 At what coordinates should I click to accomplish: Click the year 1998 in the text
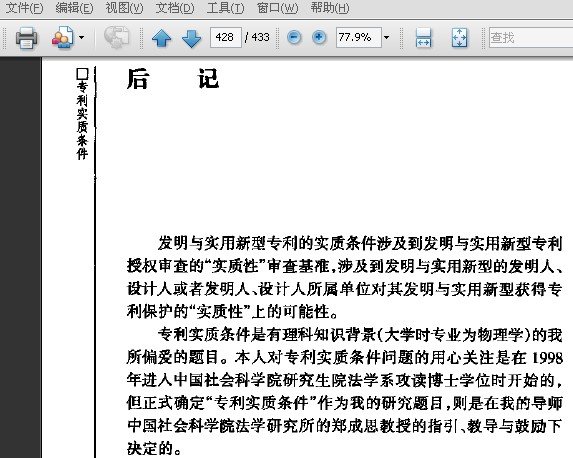[x=547, y=358]
